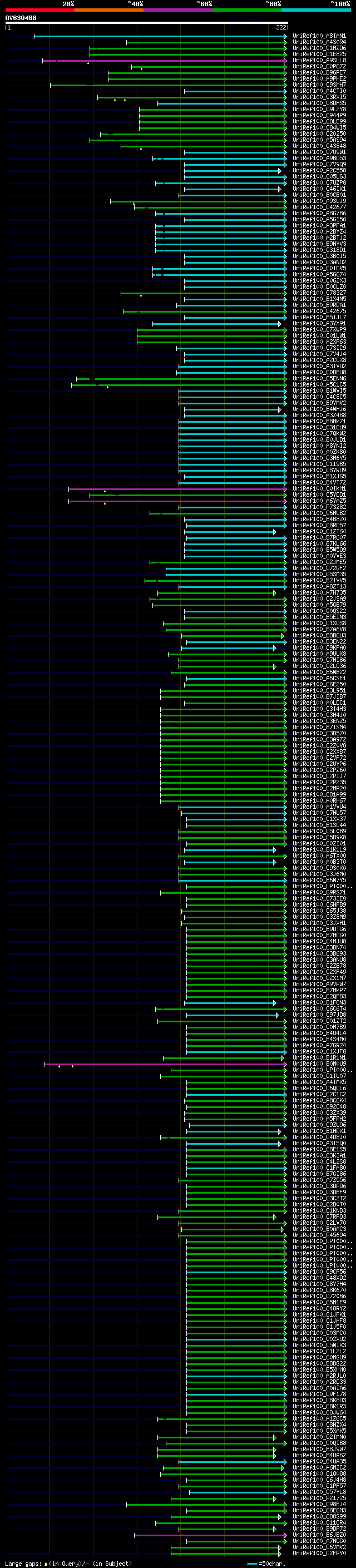The width and height of the screenshot is (356, 1568).
Task: Select hit label UniRef100_C3RXI5
Action: 319,97
